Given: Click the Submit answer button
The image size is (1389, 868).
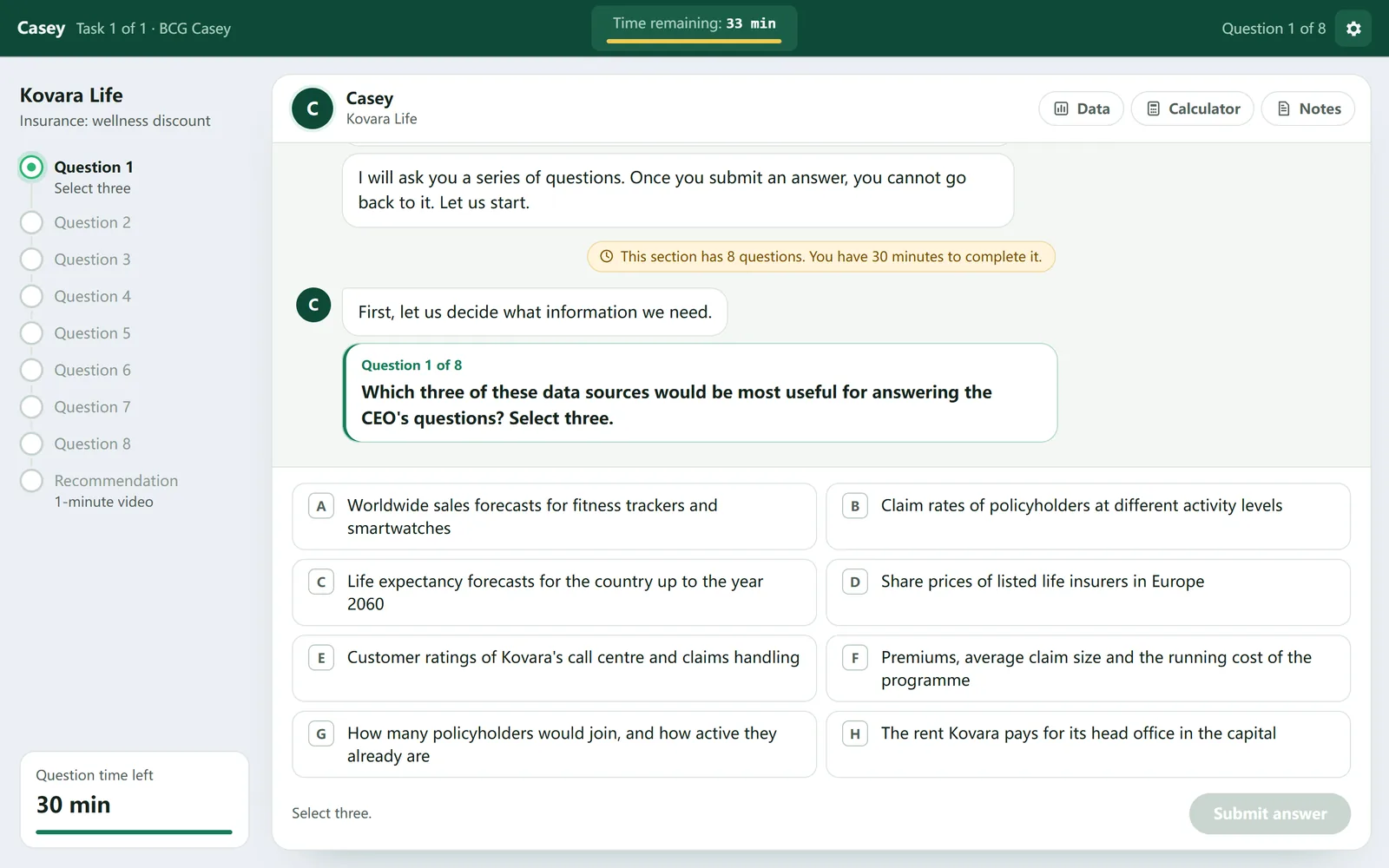Looking at the screenshot, I should pos(1269,813).
